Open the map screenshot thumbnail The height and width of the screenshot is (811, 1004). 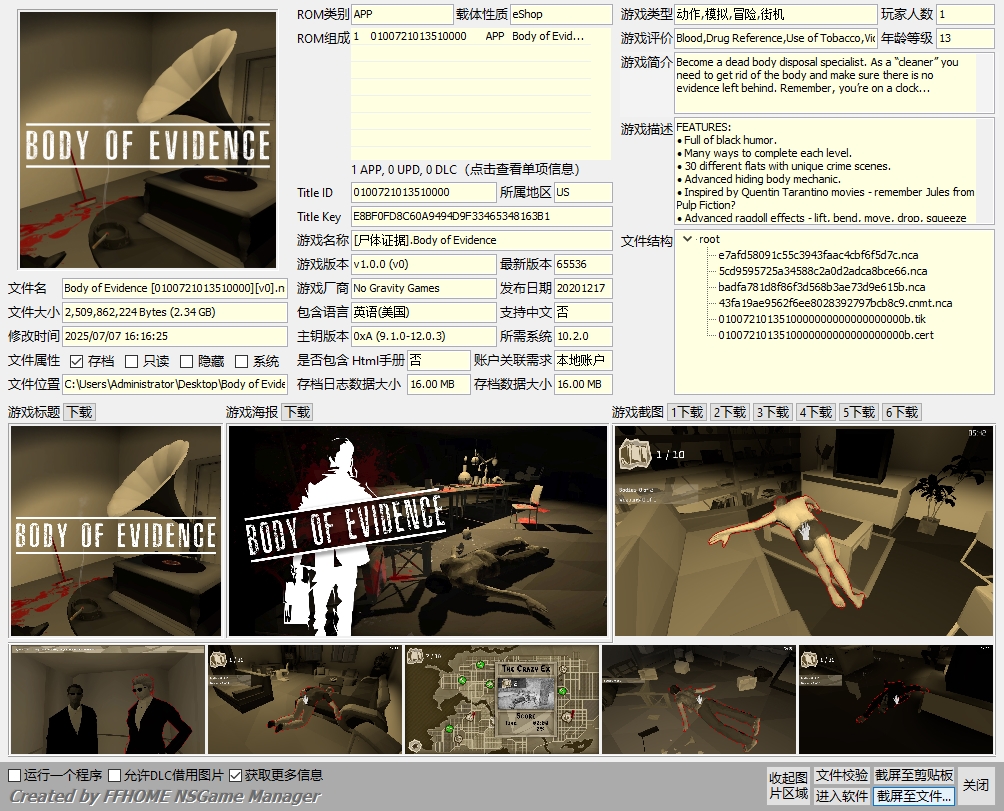(502, 699)
